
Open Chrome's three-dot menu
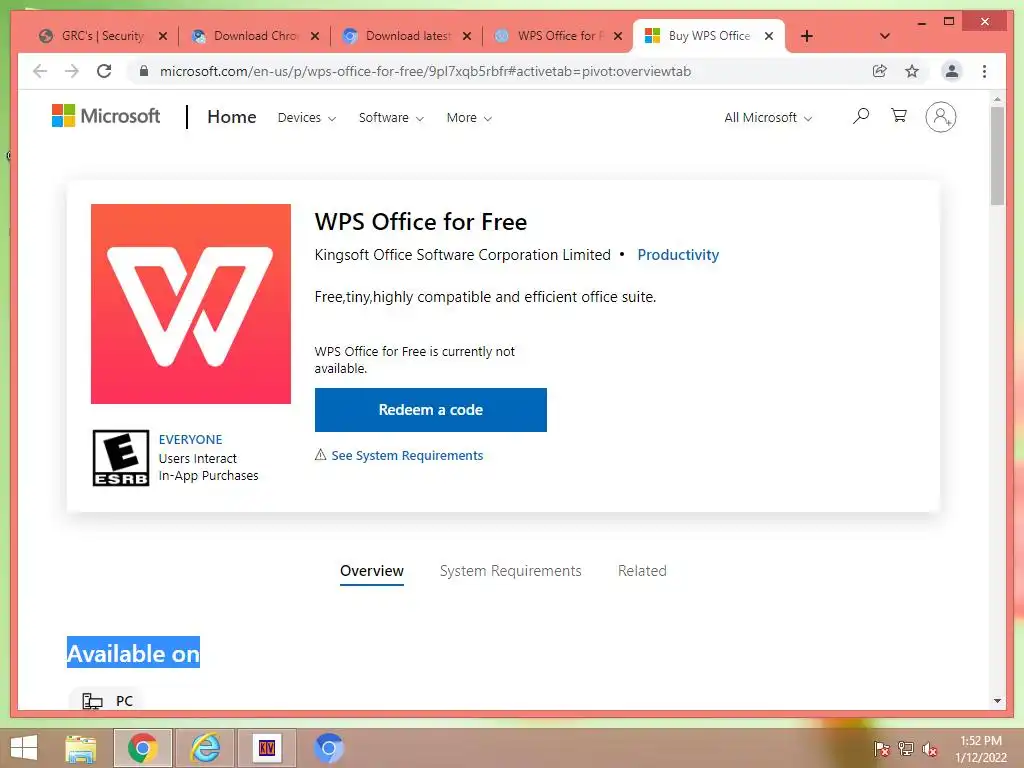pyautogui.click(x=984, y=71)
